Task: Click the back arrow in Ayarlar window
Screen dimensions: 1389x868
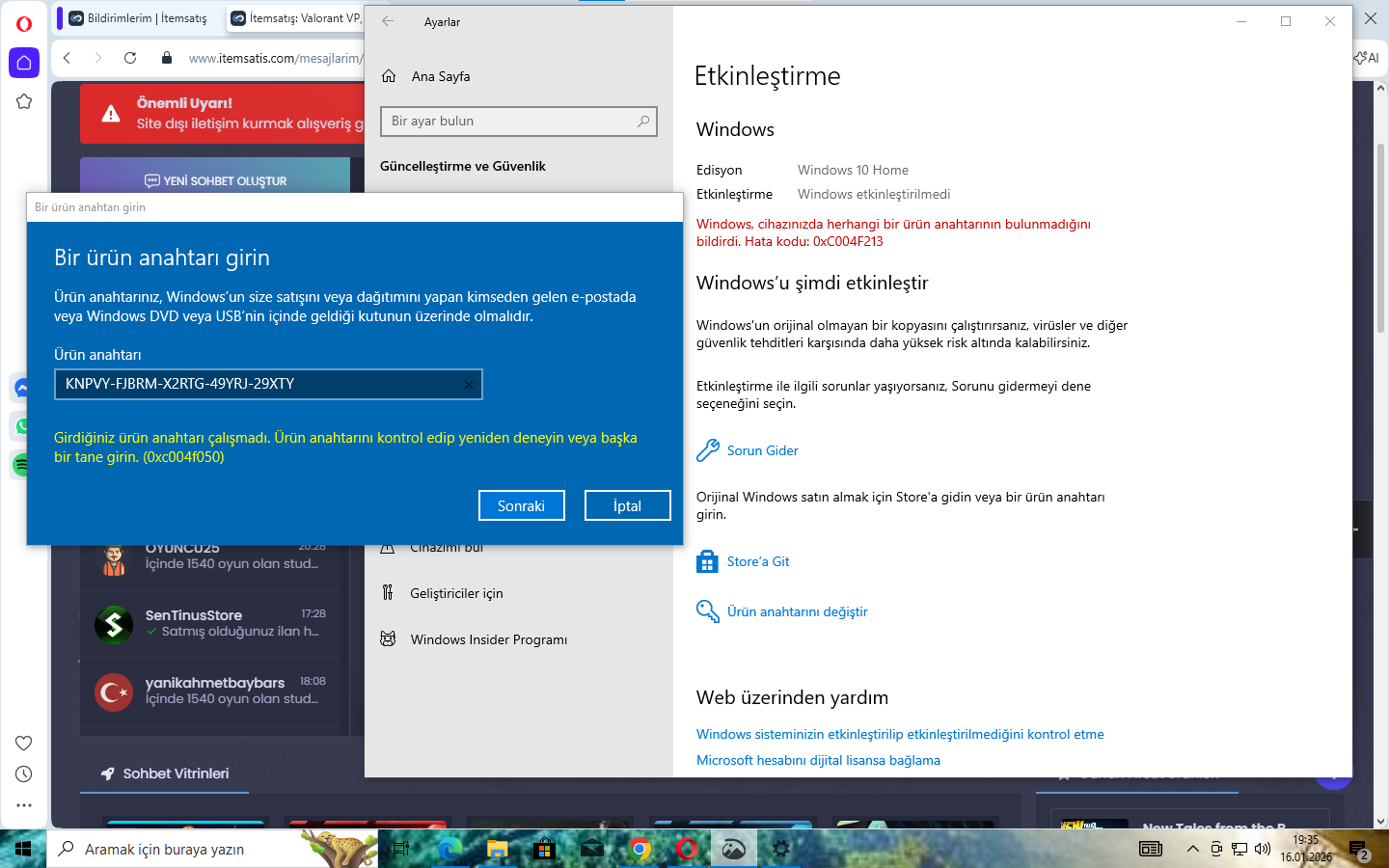Action: tap(388, 21)
